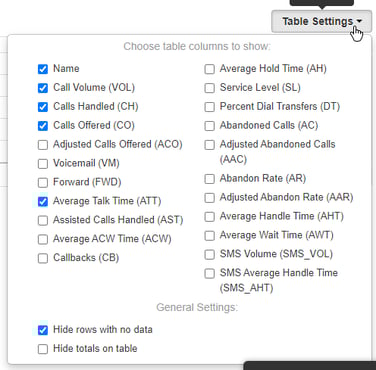Viewport: 376px width, 370px height.
Task: Check Service Level (SL) box
Action: pyautogui.click(x=209, y=88)
